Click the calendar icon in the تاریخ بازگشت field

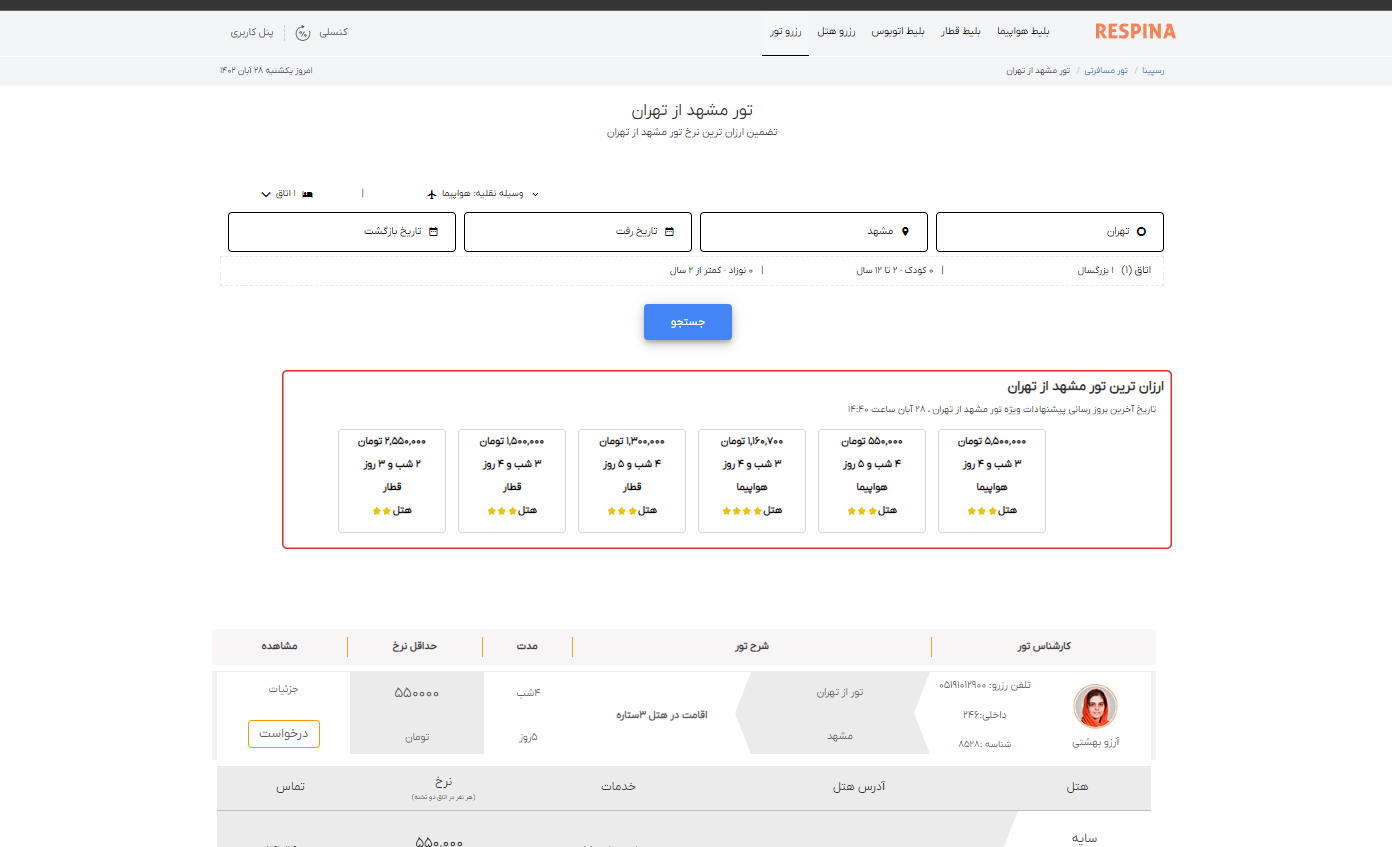coord(434,231)
